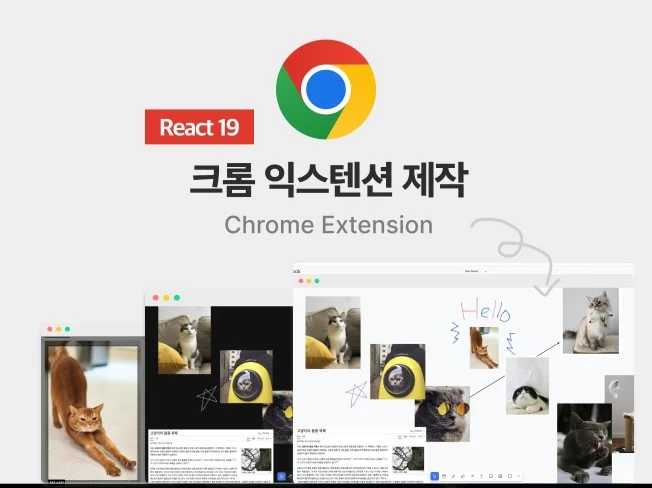Screen dimensions: 652x488
Task: Select fluffy standing cat photo at top right
Action: click(x=591, y=321)
